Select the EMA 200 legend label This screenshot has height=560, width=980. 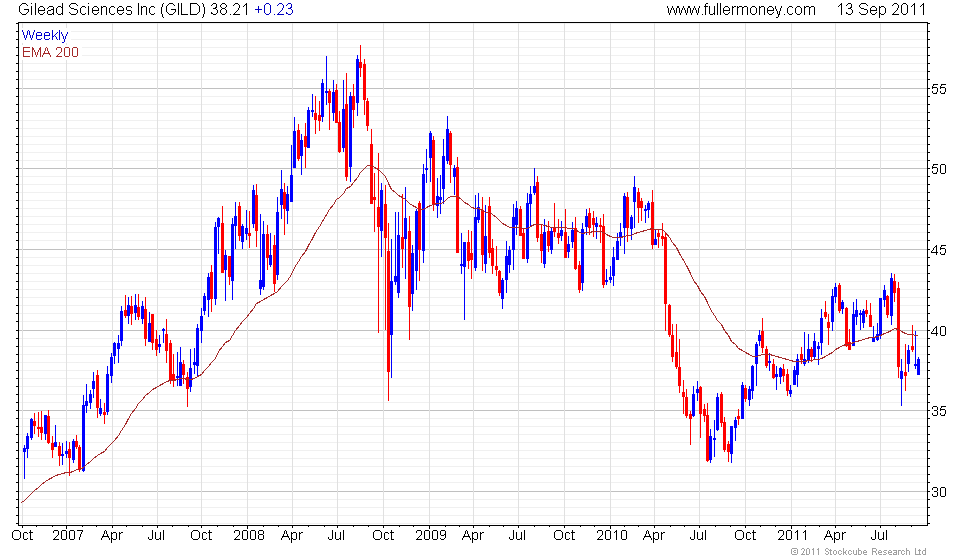(x=50, y=52)
